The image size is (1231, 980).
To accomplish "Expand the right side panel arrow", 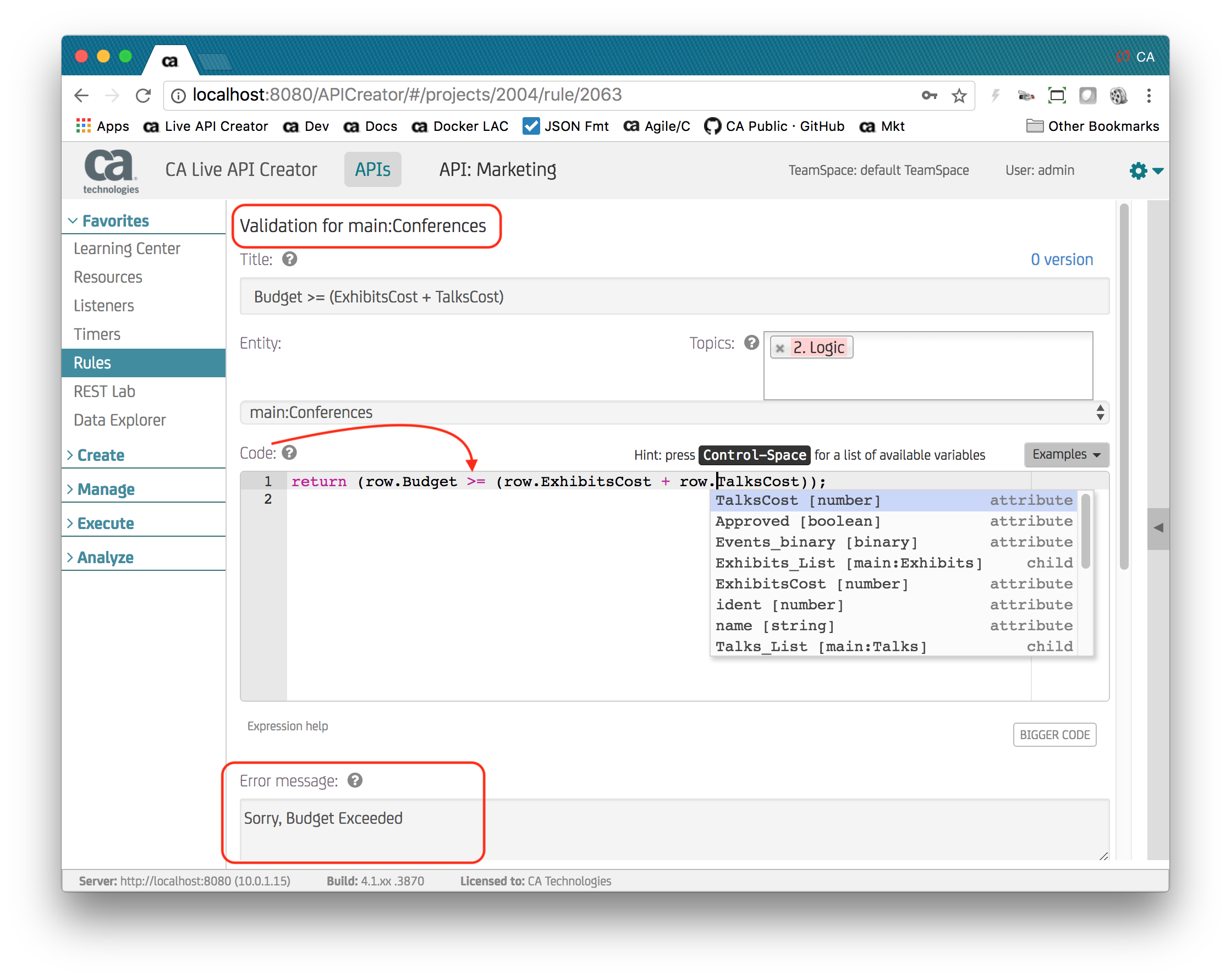I will click(1158, 527).
